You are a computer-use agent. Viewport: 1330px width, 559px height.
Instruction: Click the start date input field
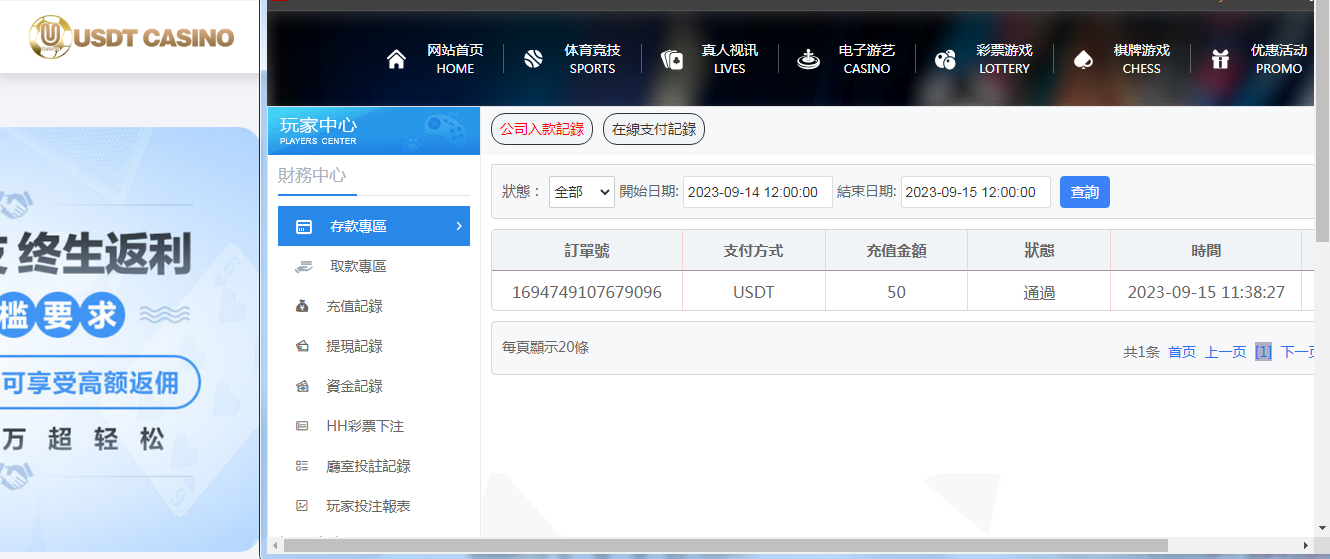757,192
